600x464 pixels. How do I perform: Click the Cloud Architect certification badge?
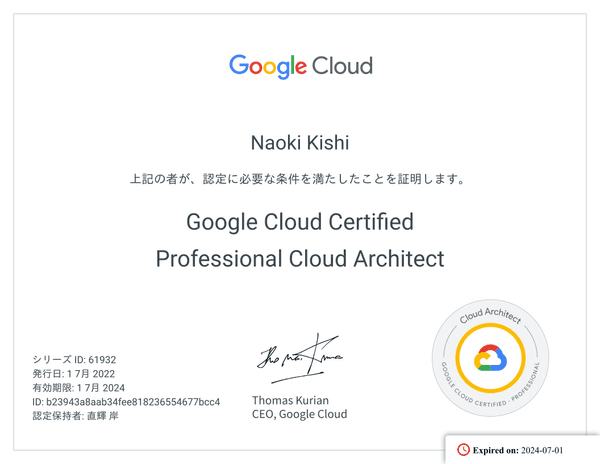[x=491, y=358]
